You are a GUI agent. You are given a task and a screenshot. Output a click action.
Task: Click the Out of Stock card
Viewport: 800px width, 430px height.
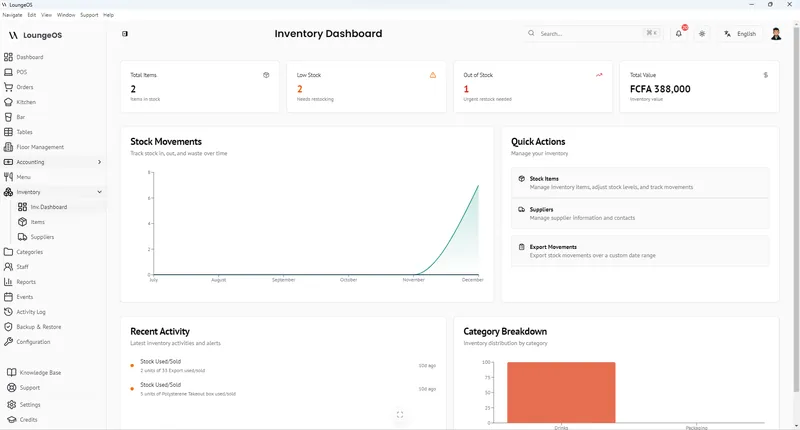tap(533, 87)
